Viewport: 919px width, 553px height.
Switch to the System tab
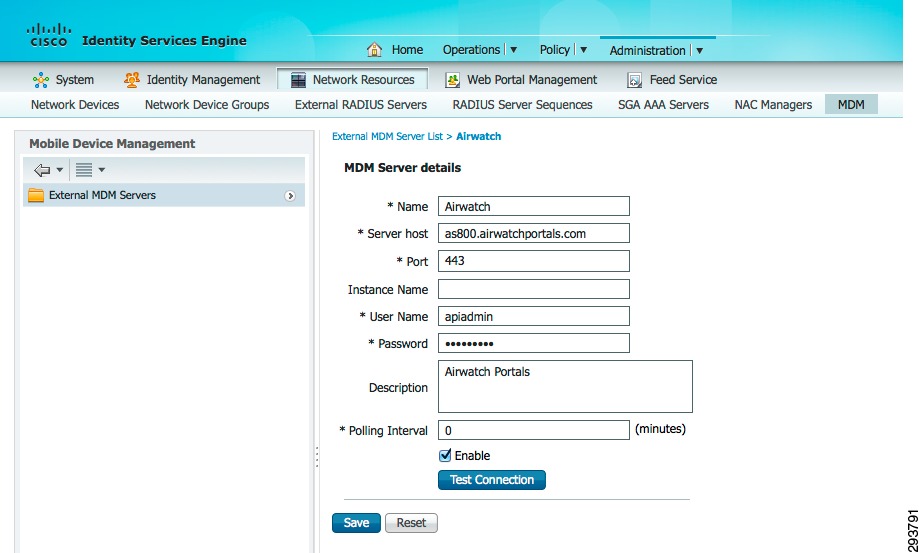(x=74, y=80)
